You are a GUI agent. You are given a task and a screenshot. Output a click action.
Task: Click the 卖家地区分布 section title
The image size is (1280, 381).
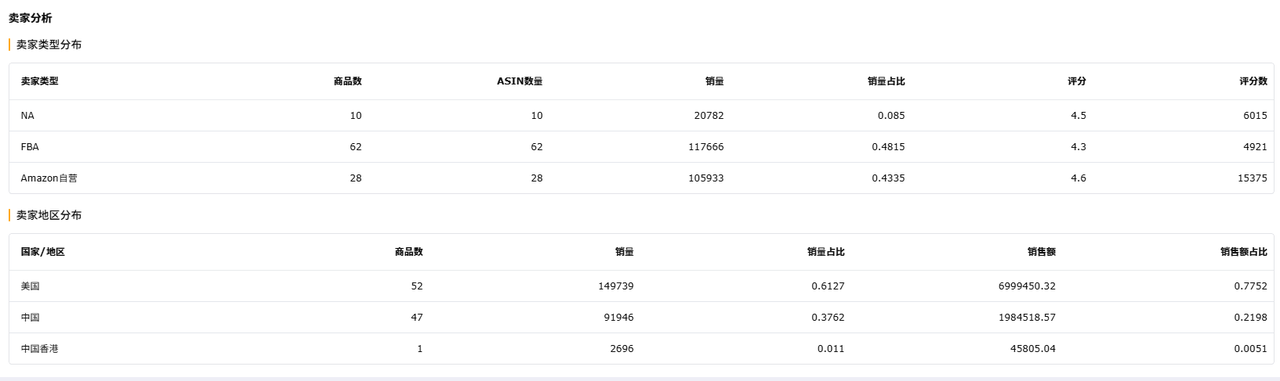(x=49, y=215)
